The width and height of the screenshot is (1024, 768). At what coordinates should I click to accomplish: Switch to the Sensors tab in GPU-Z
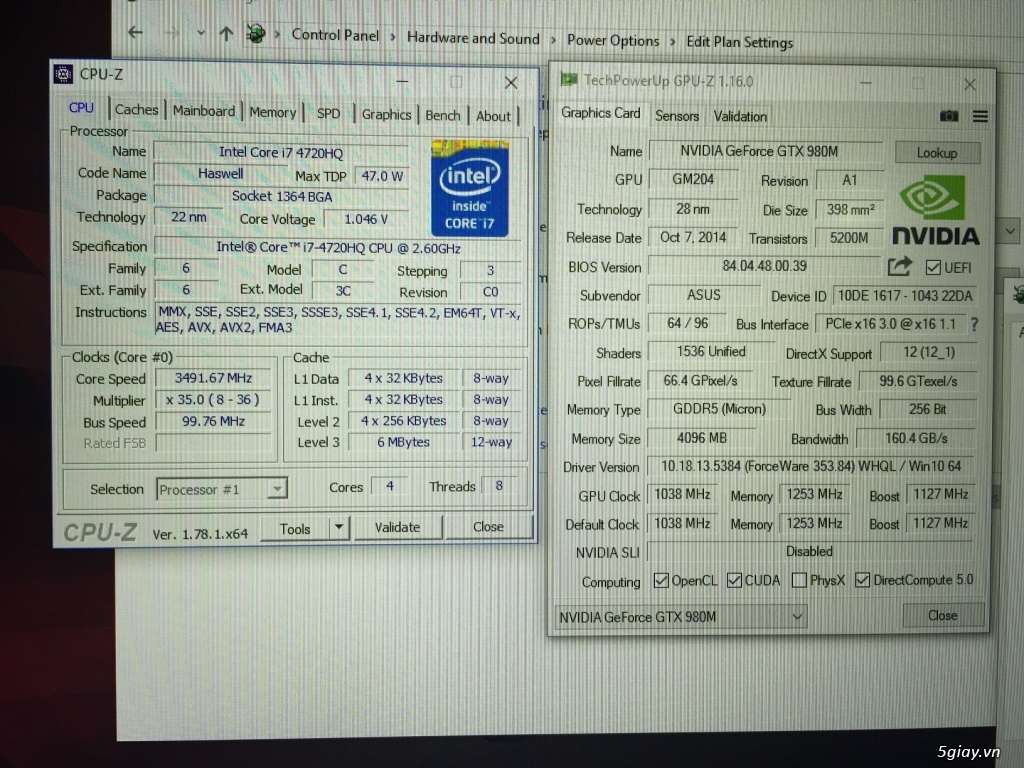click(x=676, y=116)
